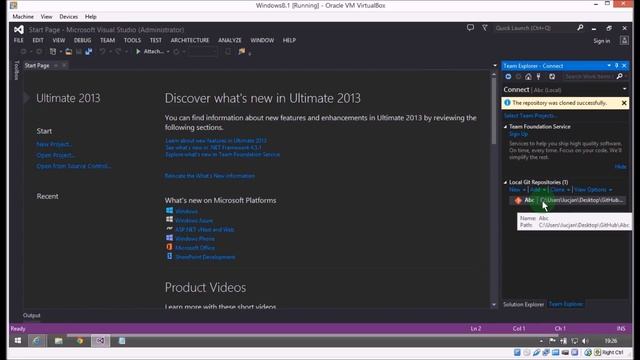The width and height of the screenshot is (640, 360).
Task: Open the ARCHITECTURE menu
Action: coord(190,40)
